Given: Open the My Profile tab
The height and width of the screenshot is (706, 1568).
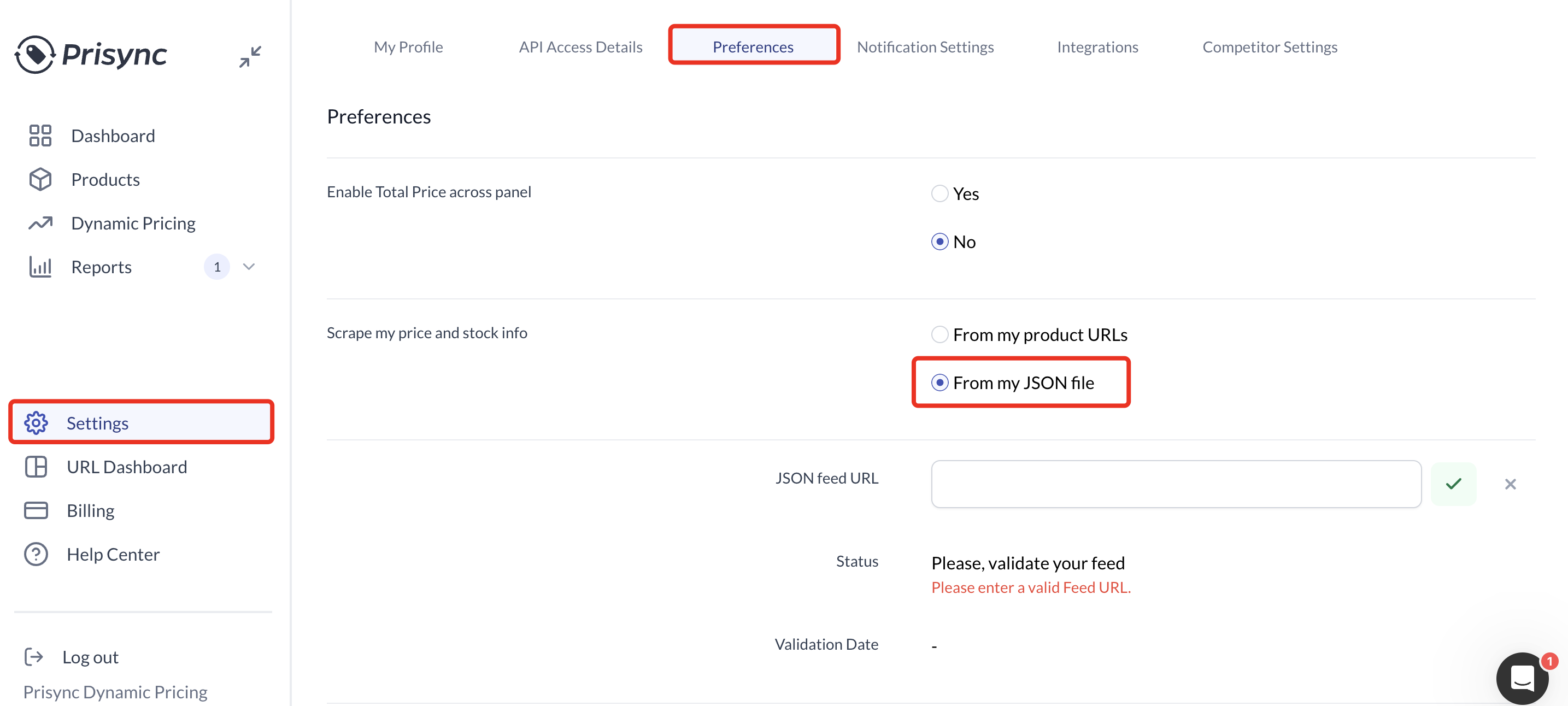Looking at the screenshot, I should click(408, 47).
